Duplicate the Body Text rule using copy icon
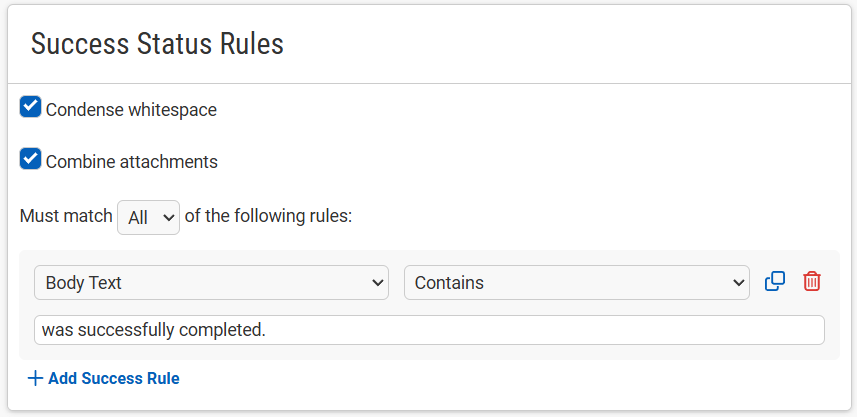Screen dimensions: 857x417 click(x=774, y=281)
